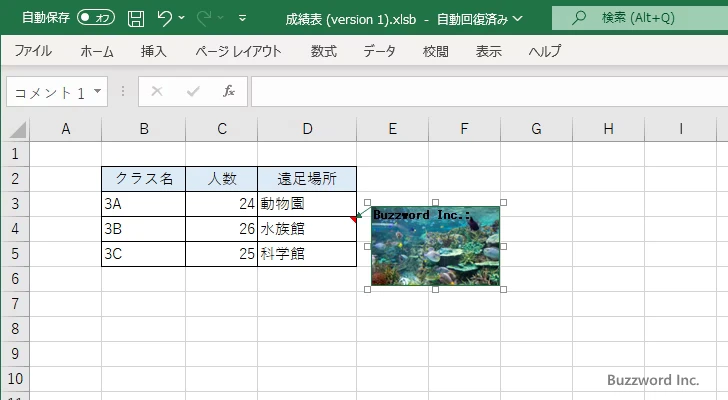The image size is (728, 400).
Task: Click the Save floppy disk icon
Action: click(x=136, y=19)
